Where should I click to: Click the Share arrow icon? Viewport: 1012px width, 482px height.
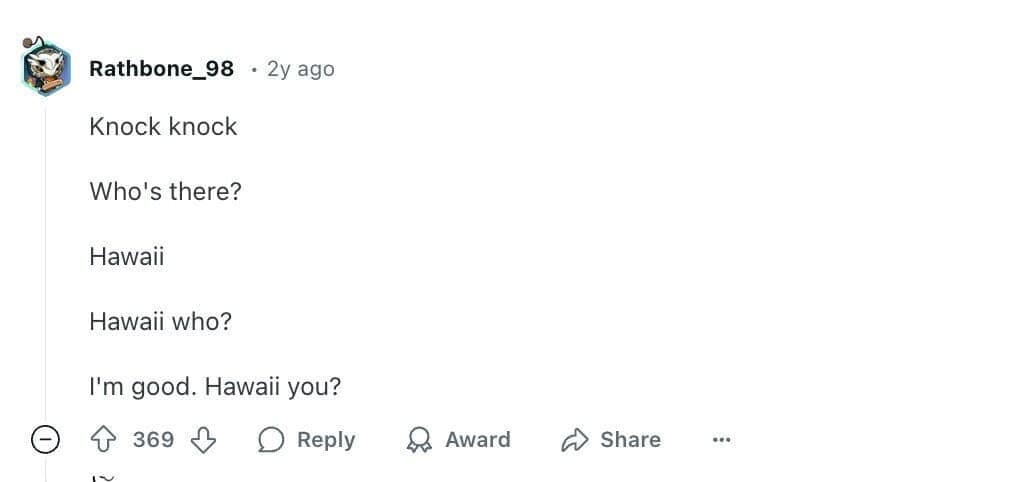pos(575,440)
